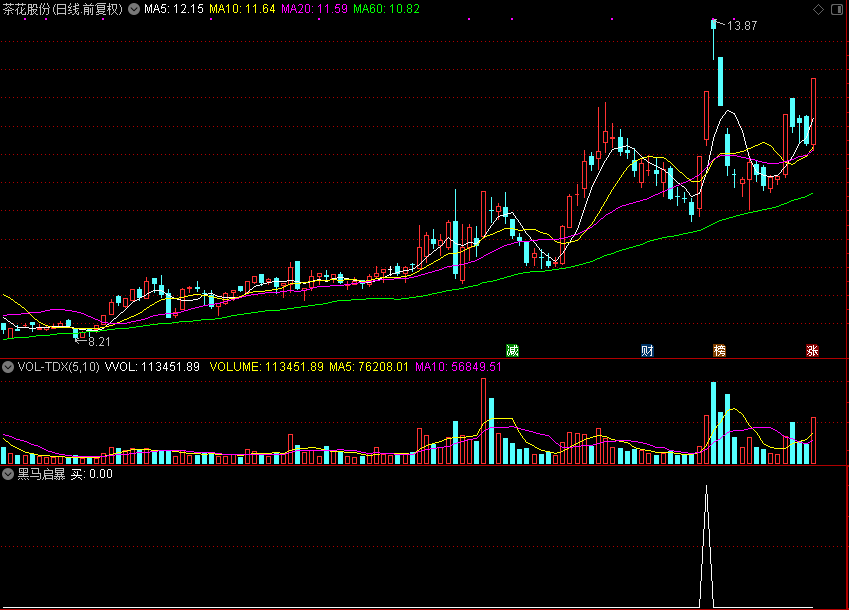Viewport: 849px width, 610px height.
Task: Click the 黑马启暴 indicator name
Action: pos(41,474)
